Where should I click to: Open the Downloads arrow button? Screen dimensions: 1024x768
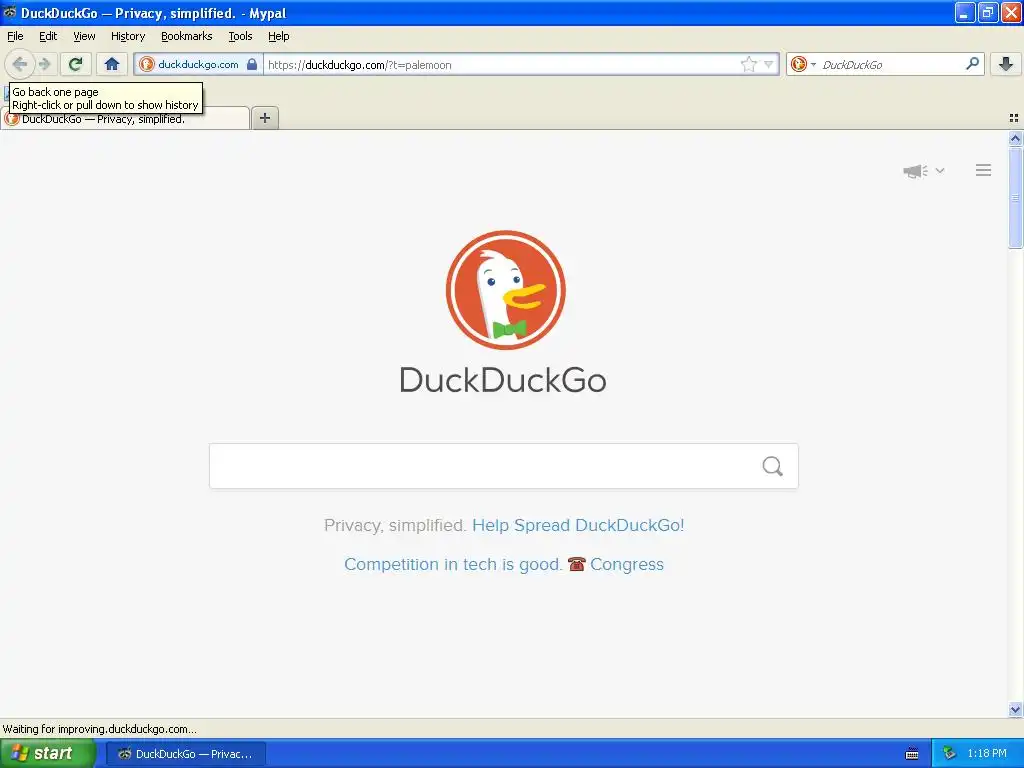pyautogui.click(x=1006, y=64)
